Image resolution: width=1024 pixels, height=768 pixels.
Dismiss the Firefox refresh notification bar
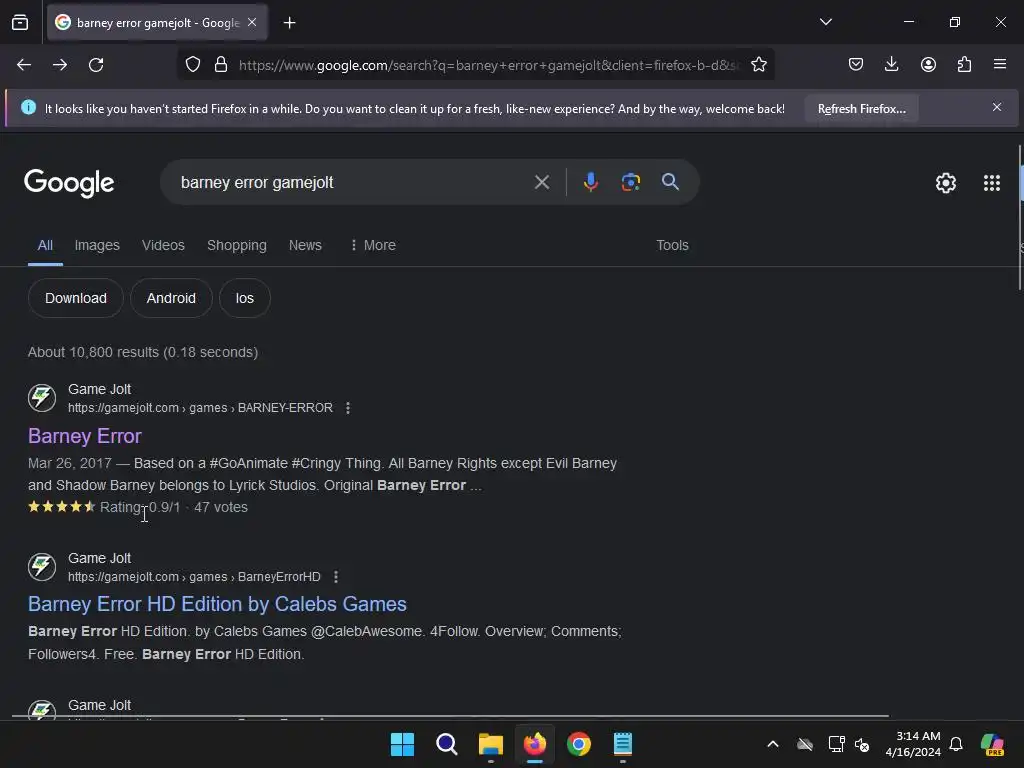click(997, 107)
